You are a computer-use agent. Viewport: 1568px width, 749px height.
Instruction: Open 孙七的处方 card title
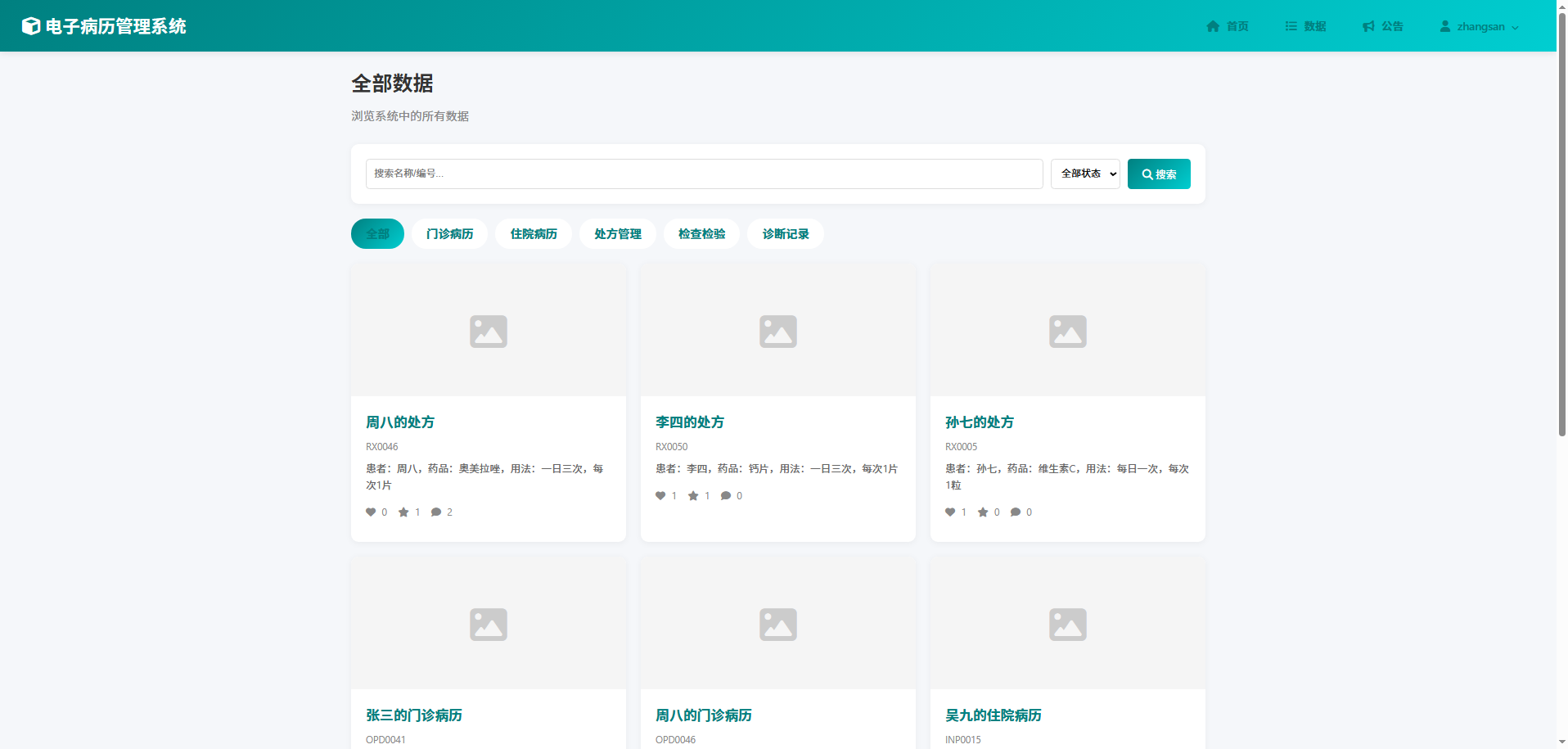(980, 422)
